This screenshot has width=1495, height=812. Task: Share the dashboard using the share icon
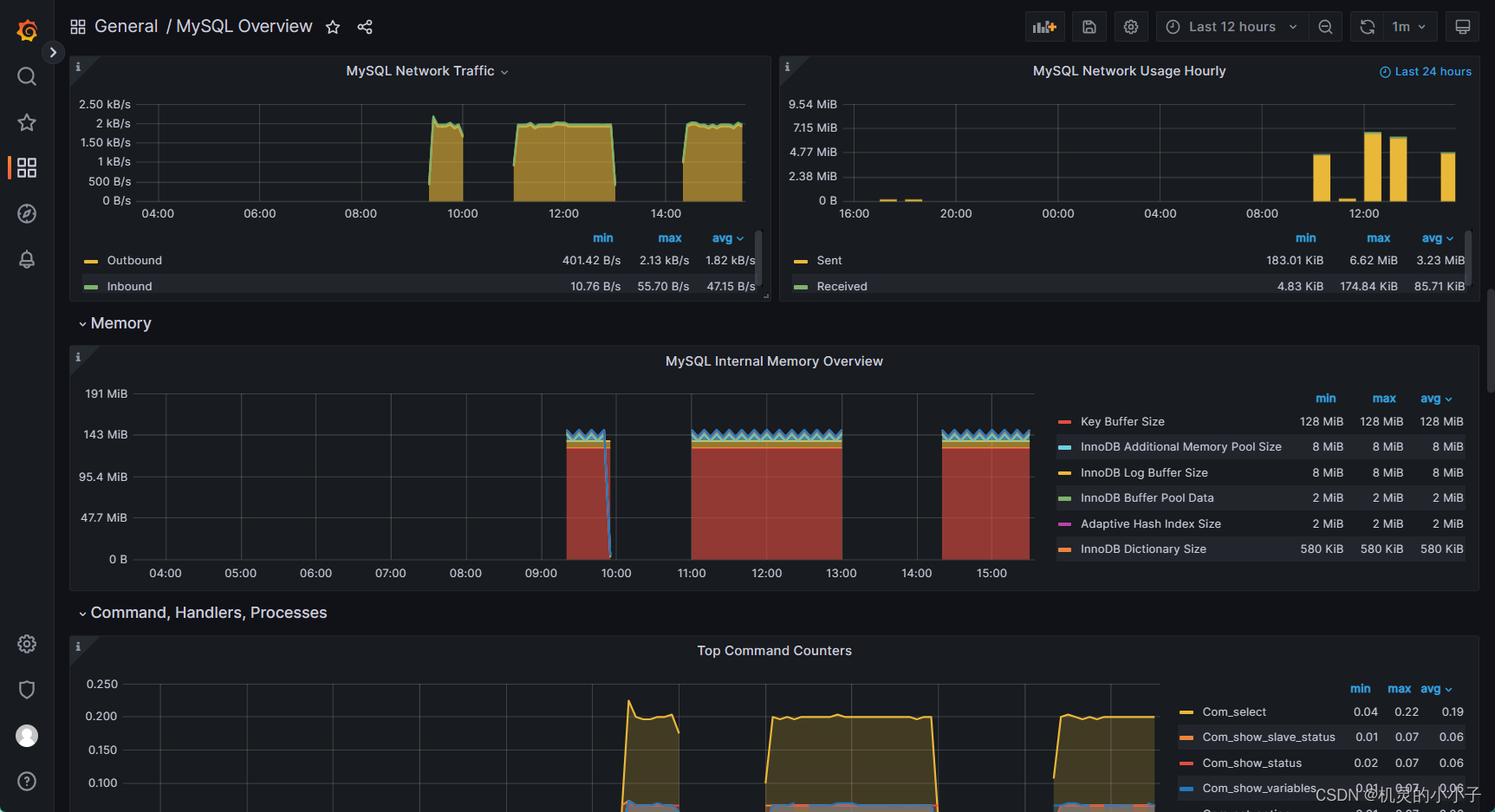[x=365, y=27]
